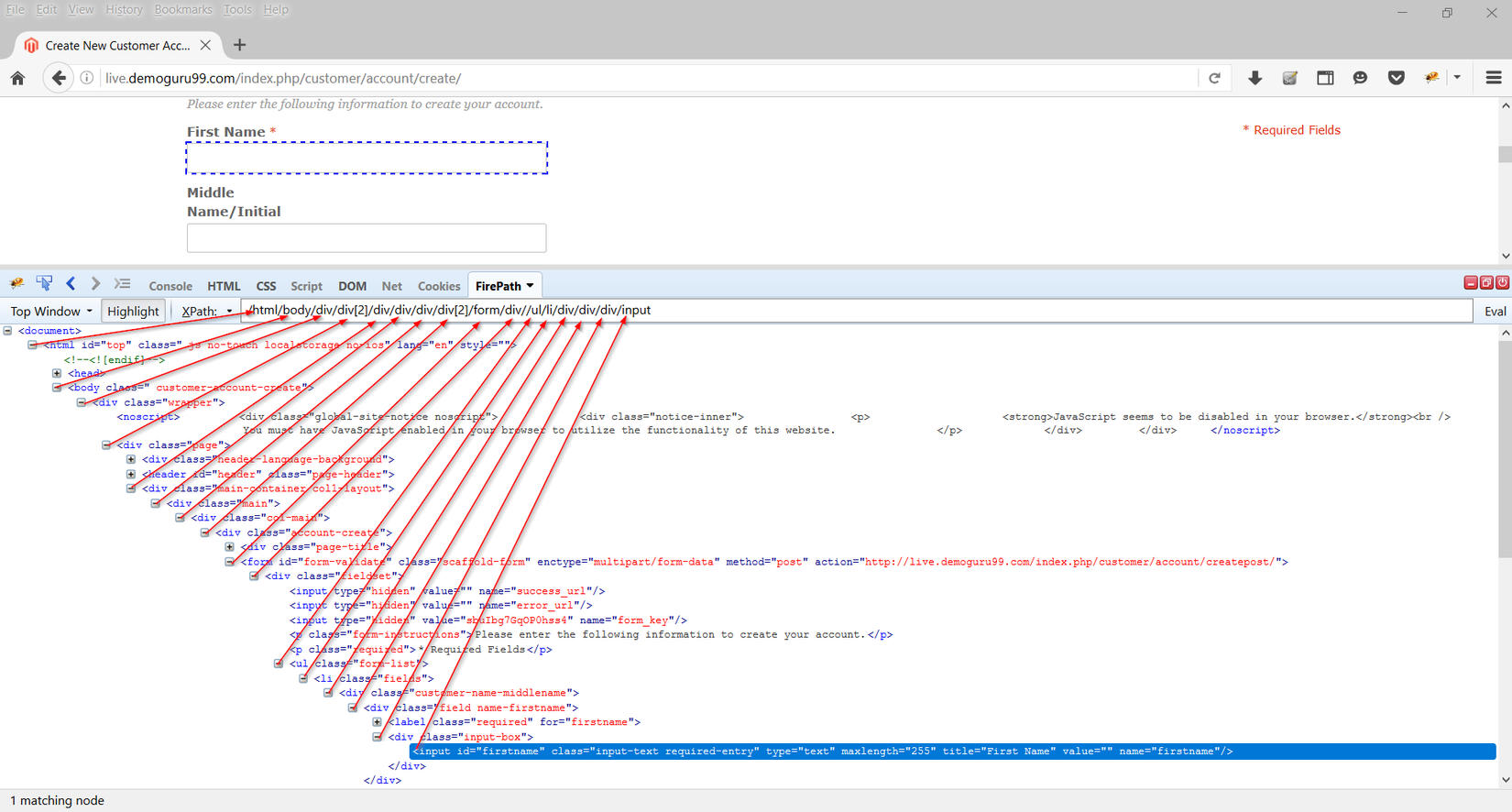The width and height of the screenshot is (1512, 812).
Task: Activate the element inspector pointer tool
Action: click(44, 284)
